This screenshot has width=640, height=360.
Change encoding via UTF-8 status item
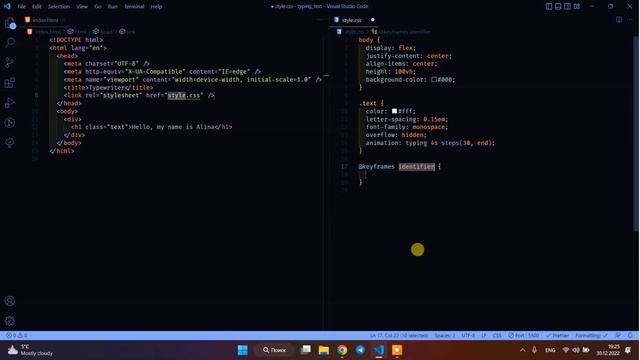point(468,336)
